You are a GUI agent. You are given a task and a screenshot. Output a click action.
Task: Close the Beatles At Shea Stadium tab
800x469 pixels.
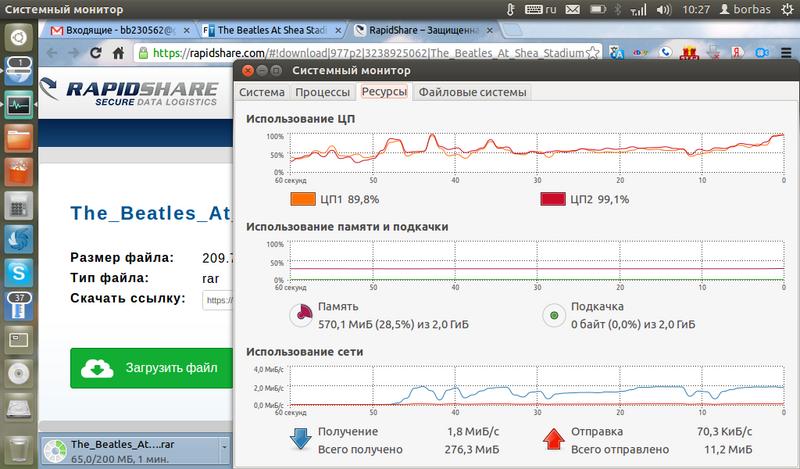338,31
